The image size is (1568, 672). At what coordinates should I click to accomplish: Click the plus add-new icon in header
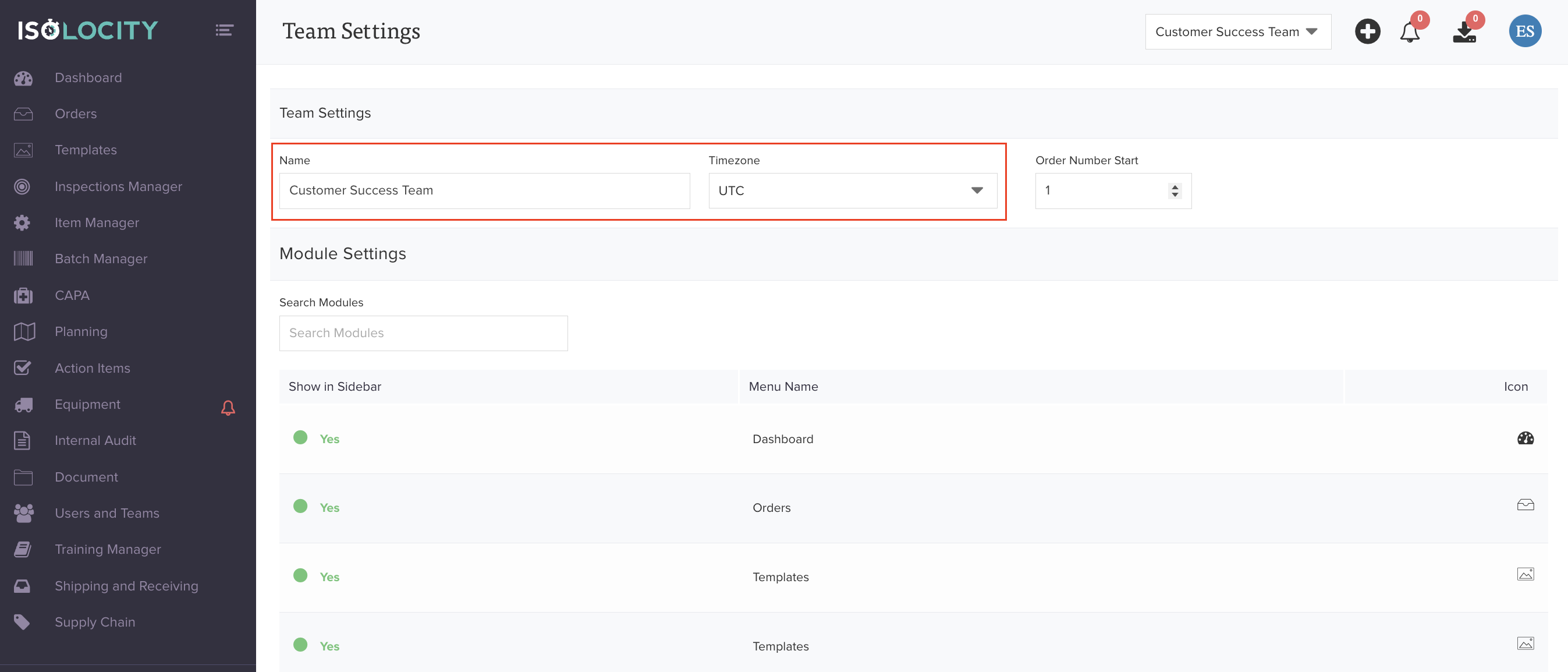[x=1367, y=31]
